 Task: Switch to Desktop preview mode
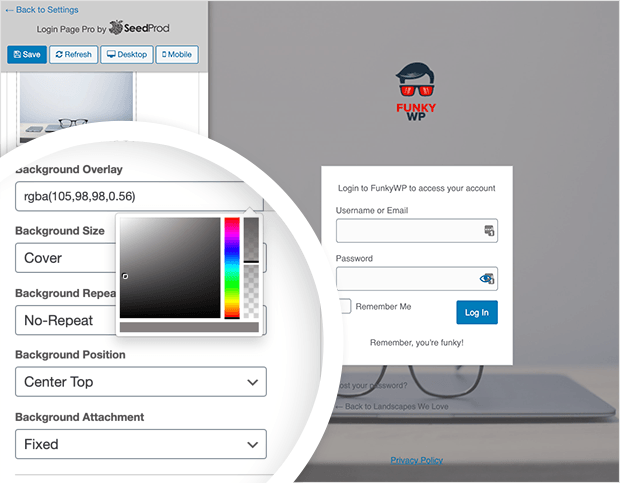[127, 55]
